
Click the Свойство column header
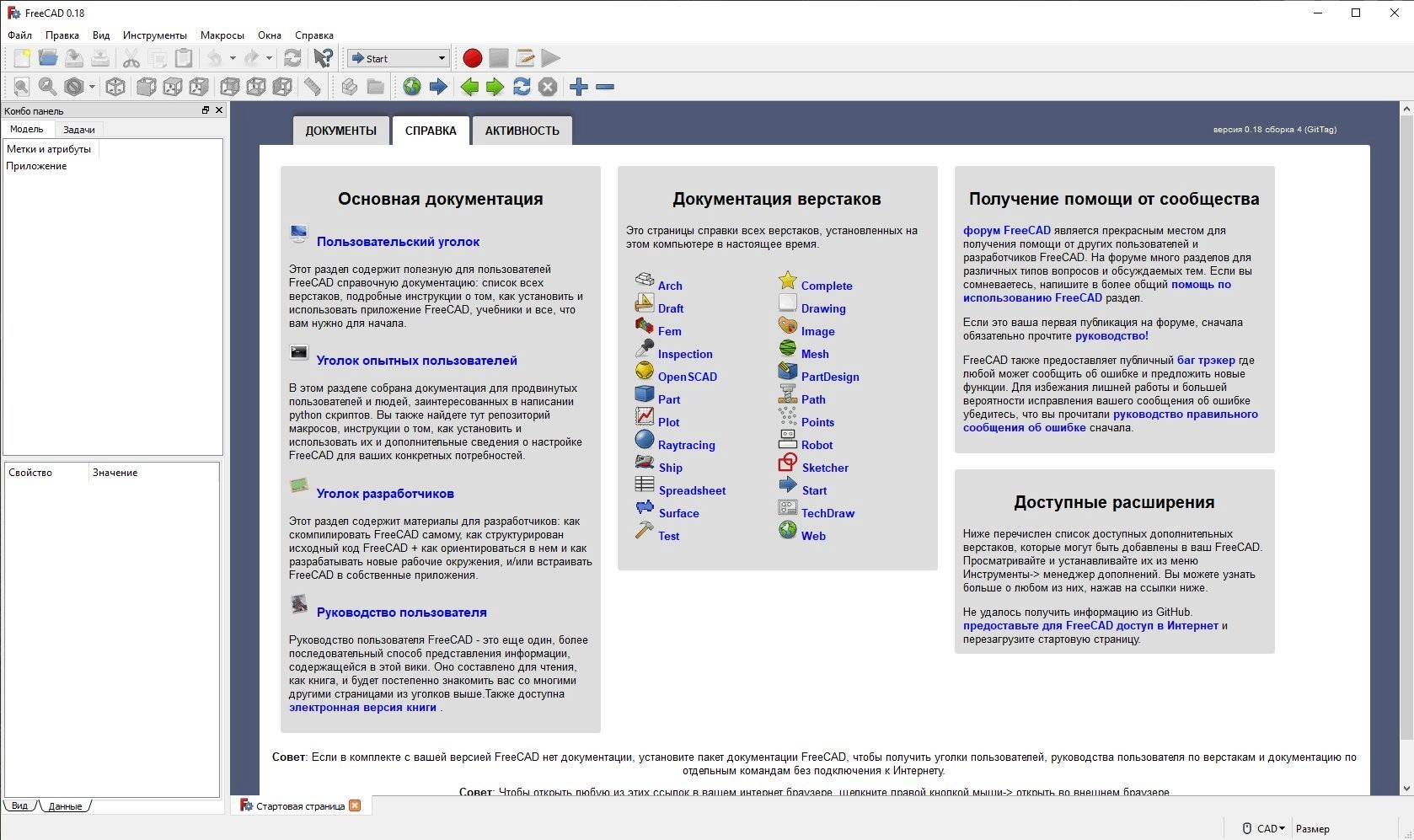click(46, 473)
